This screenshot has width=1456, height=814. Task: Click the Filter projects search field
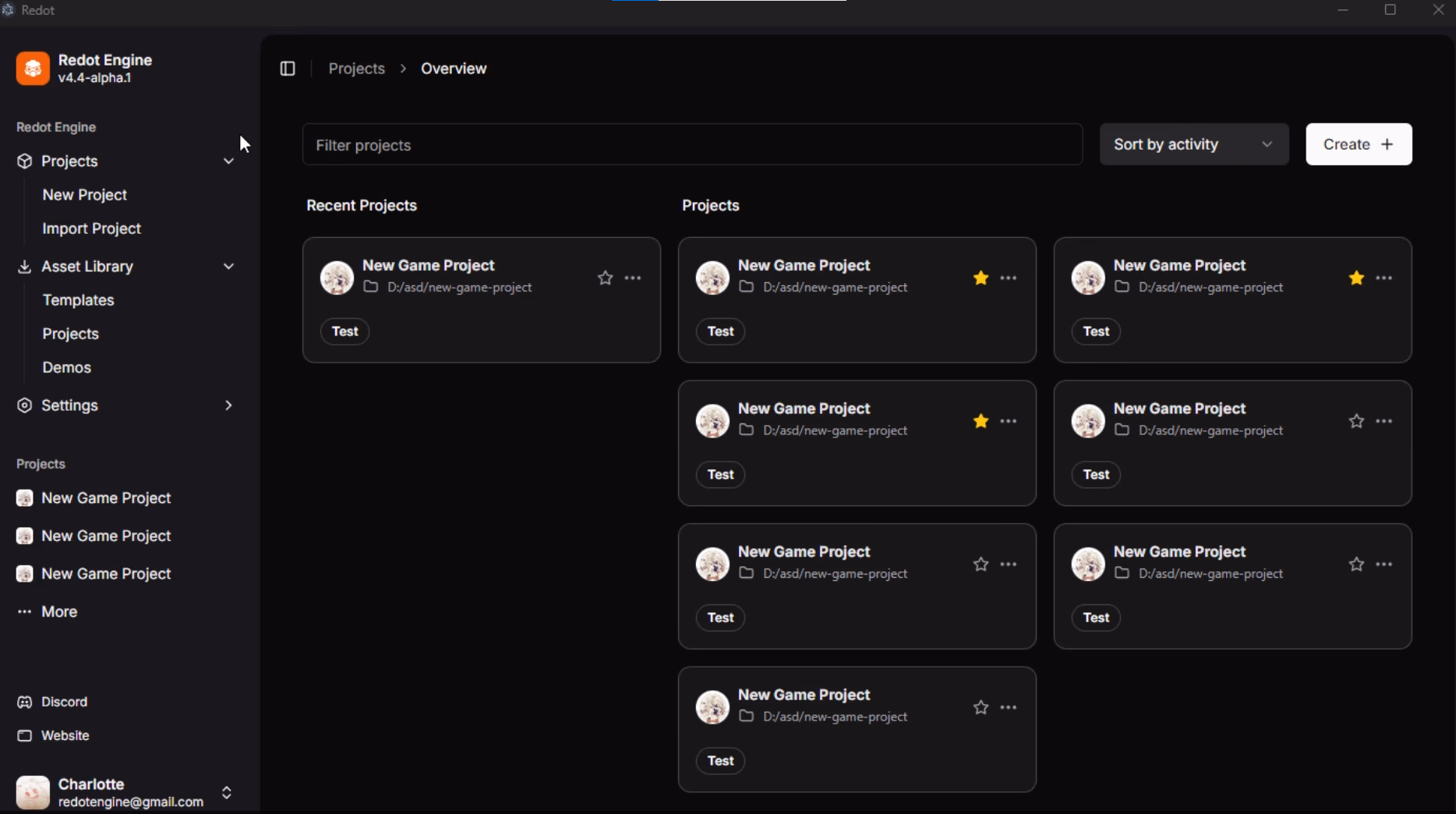tap(691, 145)
